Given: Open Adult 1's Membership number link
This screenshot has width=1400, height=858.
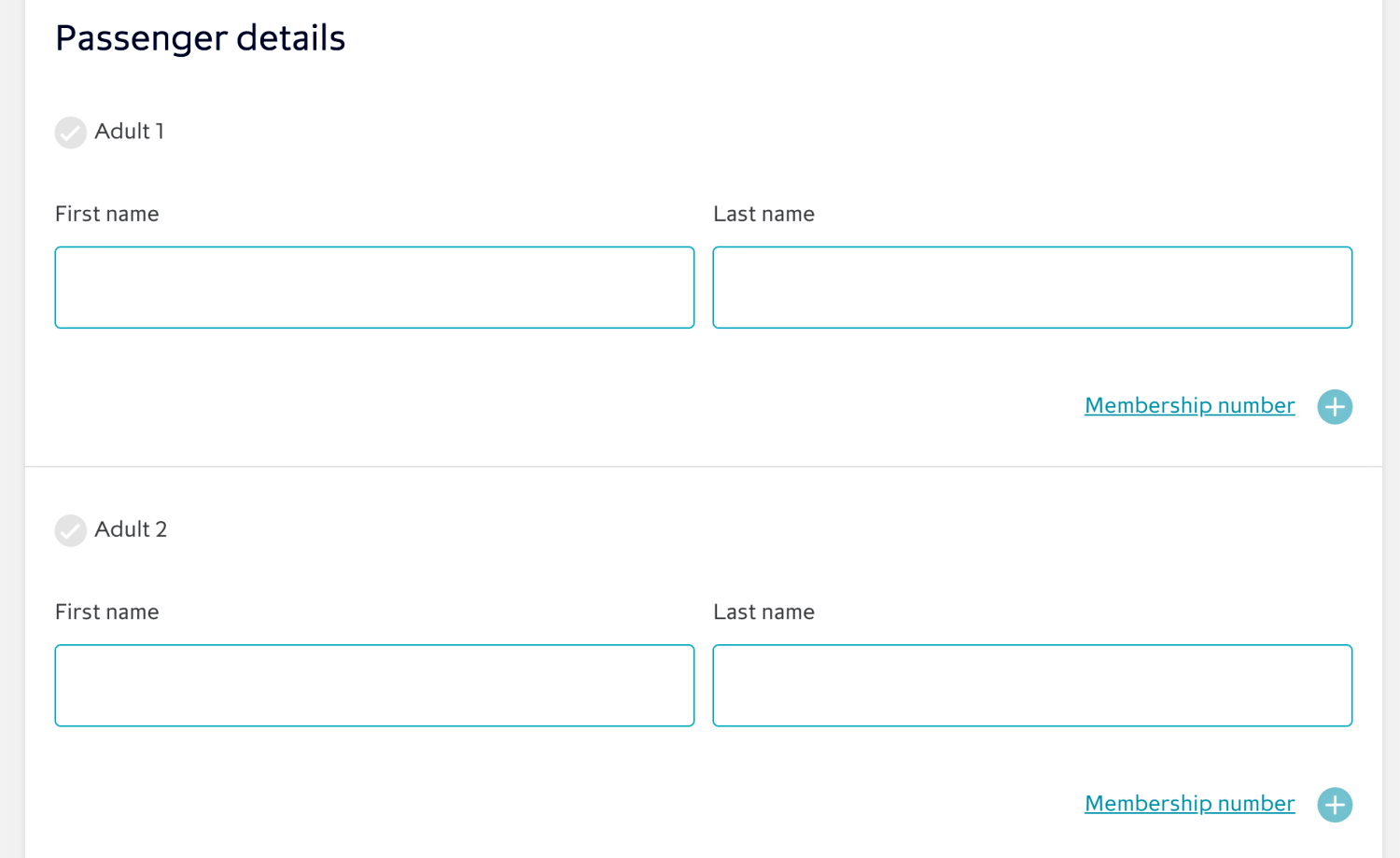Looking at the screenshot, I should click(1189, 405).
